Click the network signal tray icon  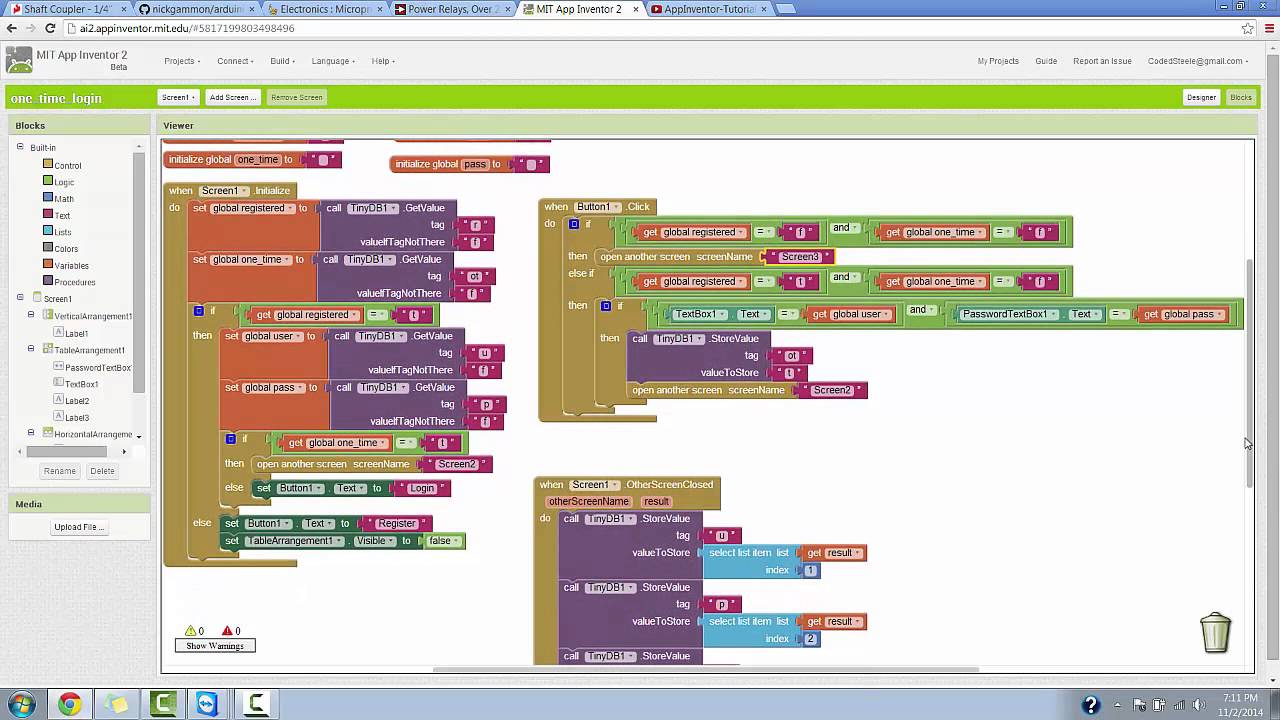coord(1179,705)
